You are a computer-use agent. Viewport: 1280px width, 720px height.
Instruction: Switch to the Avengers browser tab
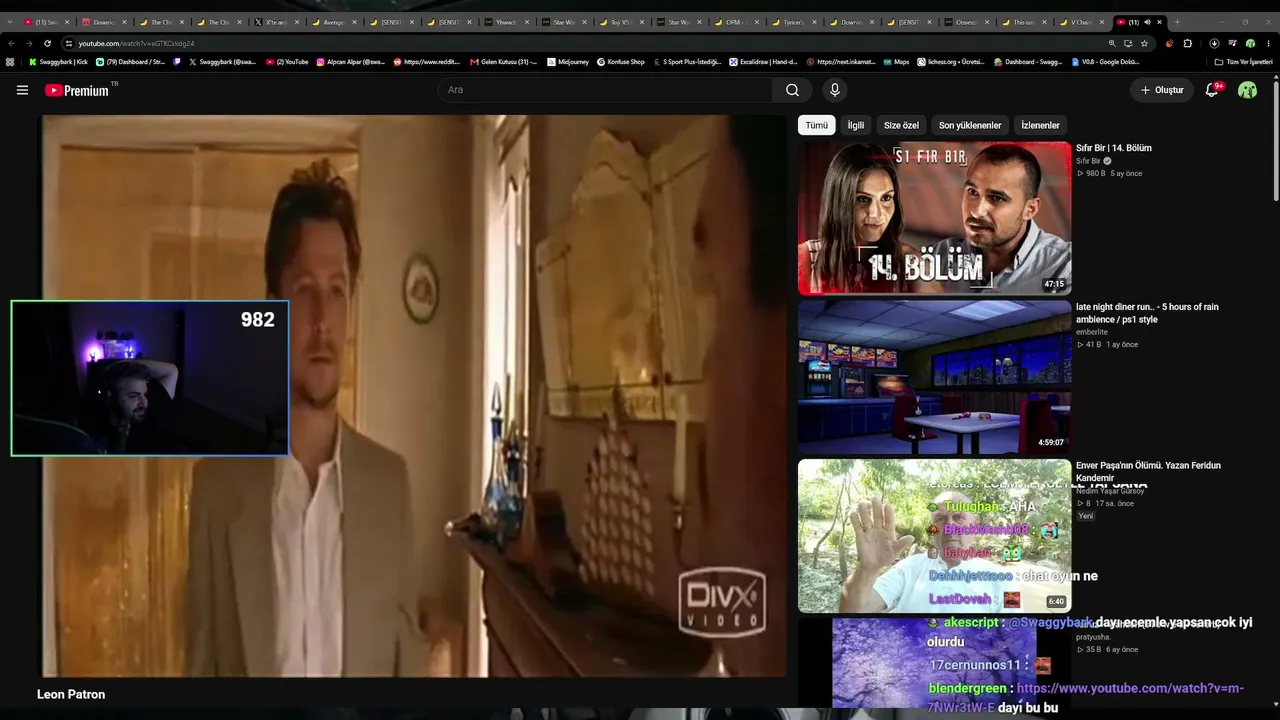tap(334, 22)
